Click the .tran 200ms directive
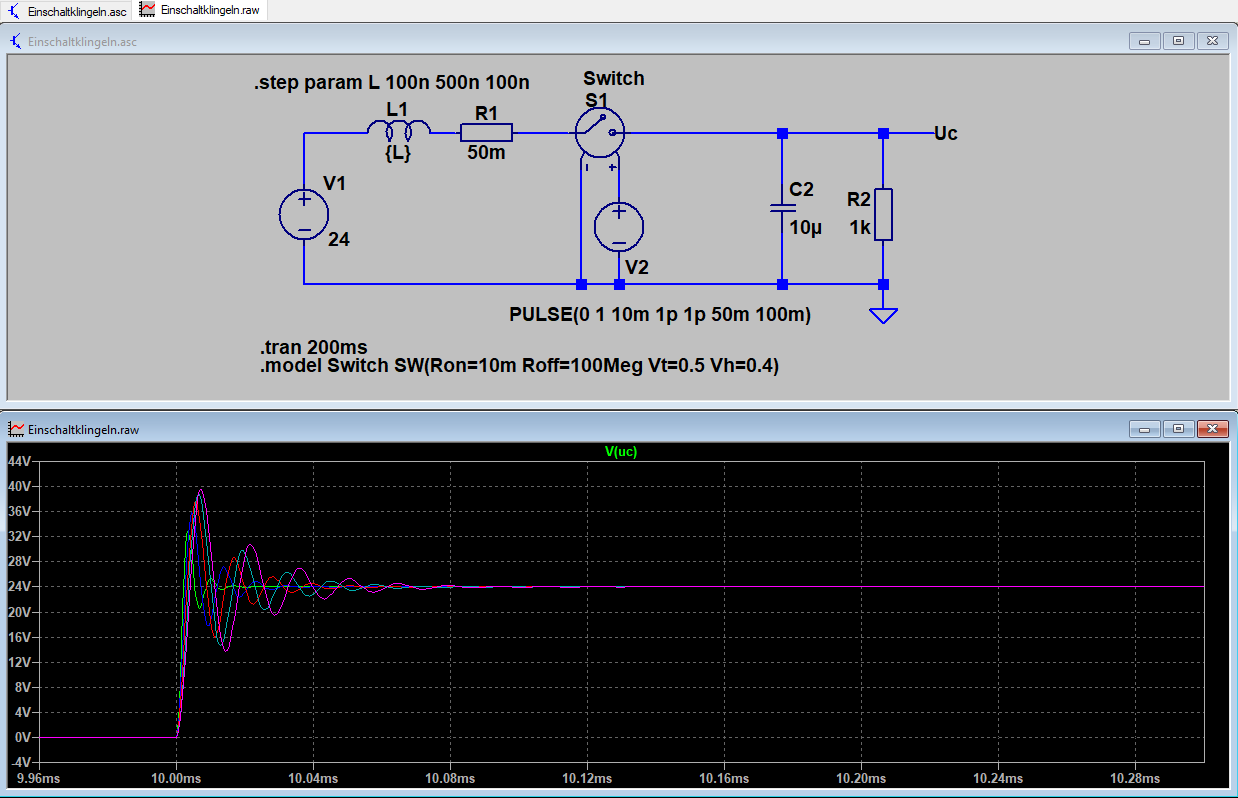Image resolution: width=1238 pixels, height=798 pixels. point(313,348)
